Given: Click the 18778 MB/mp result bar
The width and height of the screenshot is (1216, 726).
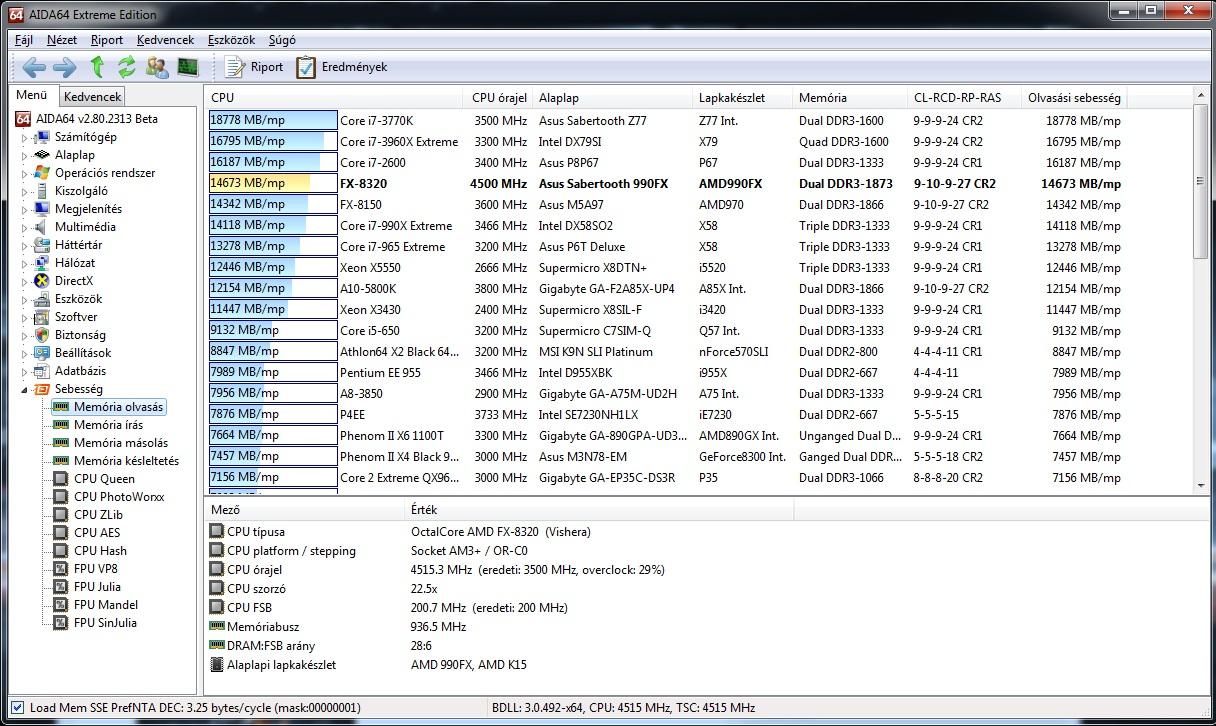Looking at the screenshot, I should point(273,121).
